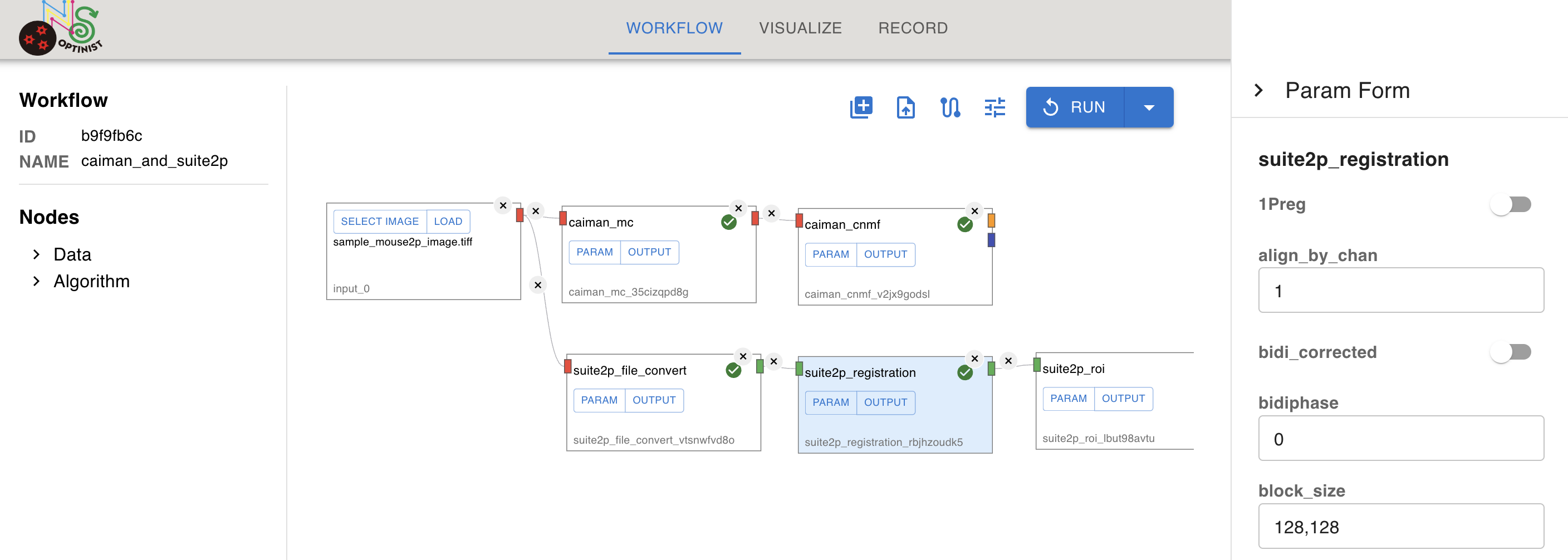Click suite2p_registration green output handle

pyautogui.click(x=992, y=369)
